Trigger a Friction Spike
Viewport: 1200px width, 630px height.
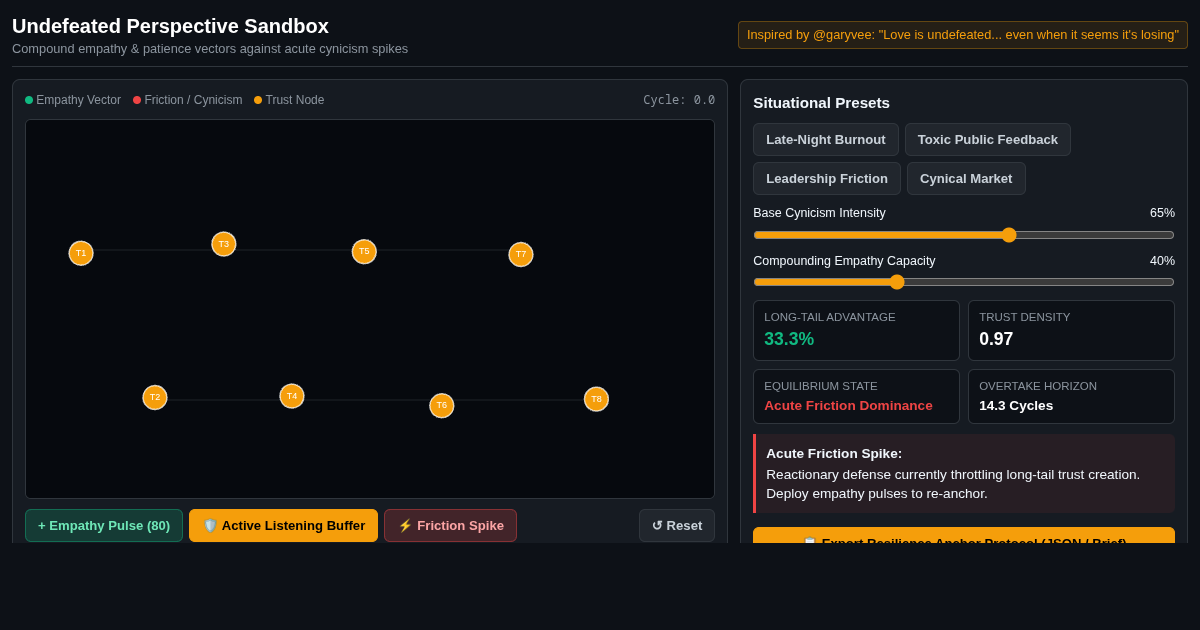451,526
